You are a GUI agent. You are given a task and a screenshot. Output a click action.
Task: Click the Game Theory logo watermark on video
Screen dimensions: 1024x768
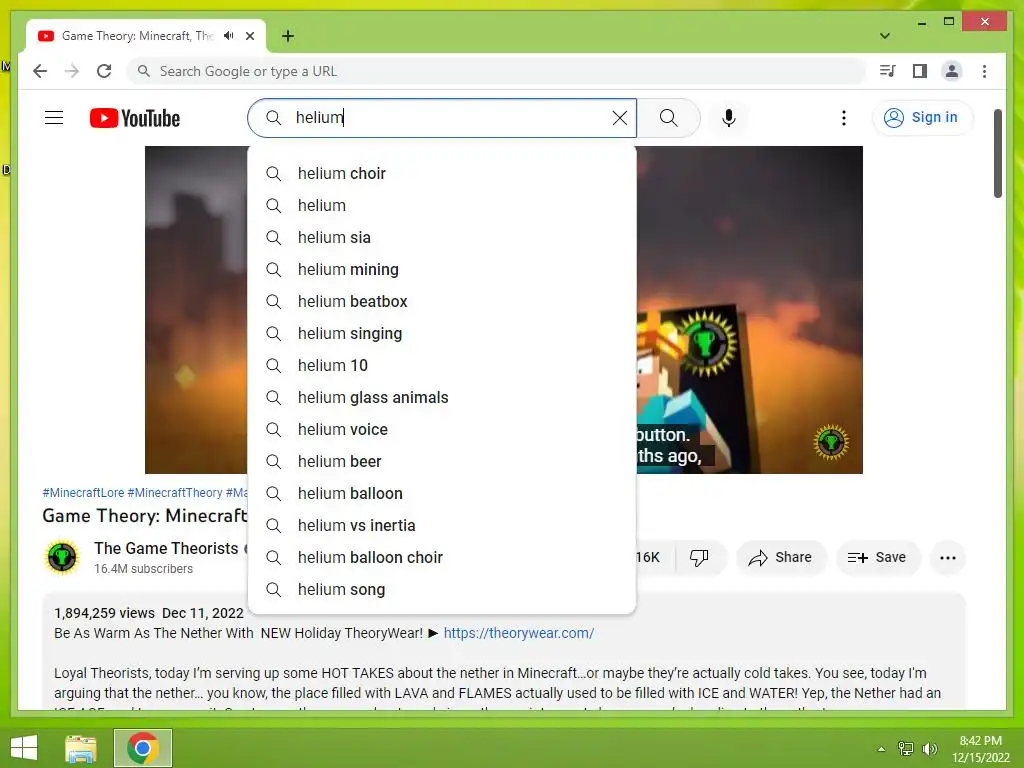click(x=831, y=442)
